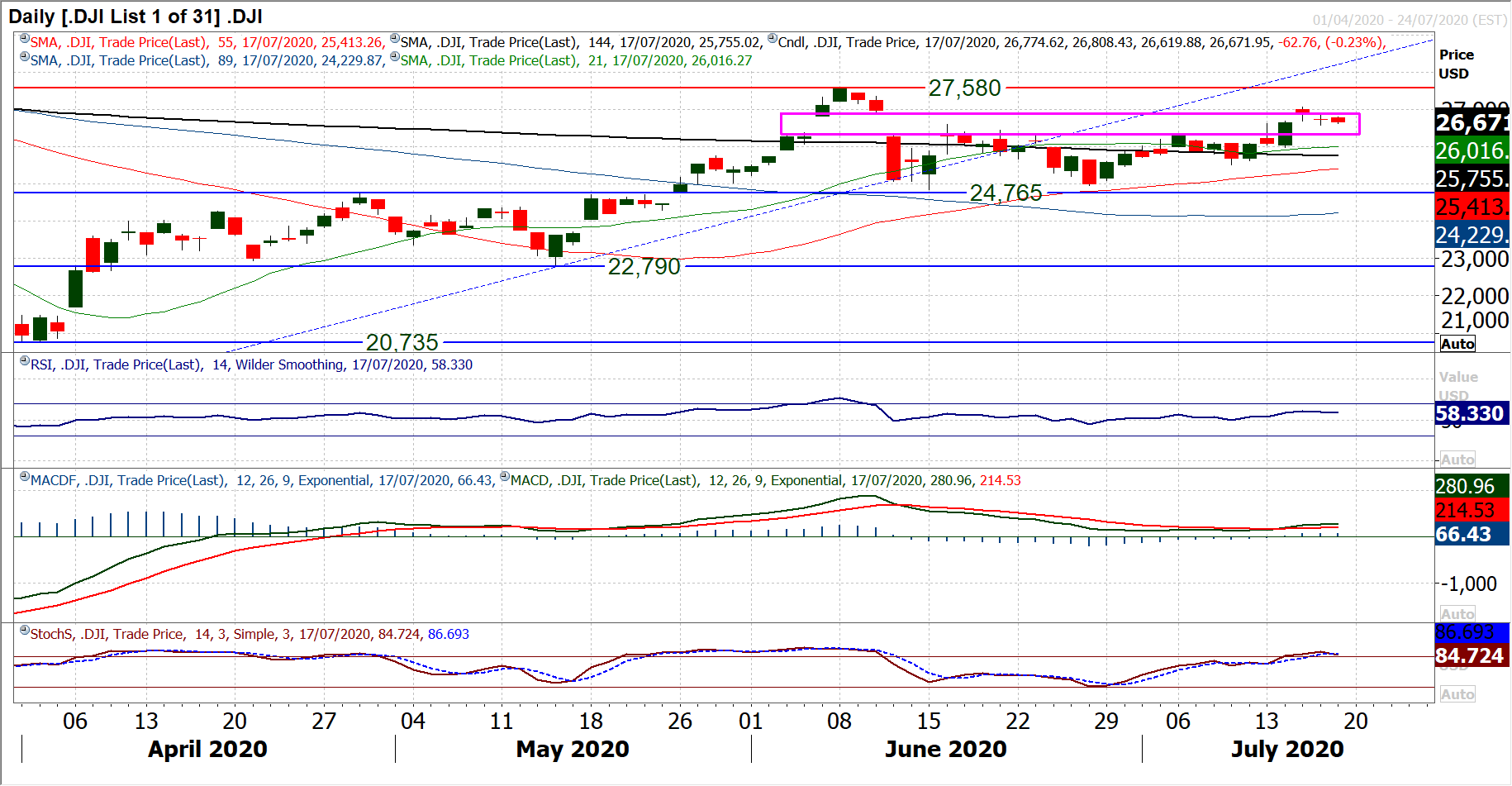Image resolution: width=1512 pixels, height=786 pixels.
Task: Select the blue SMA 89 legend text
Action: click(207, 60)
